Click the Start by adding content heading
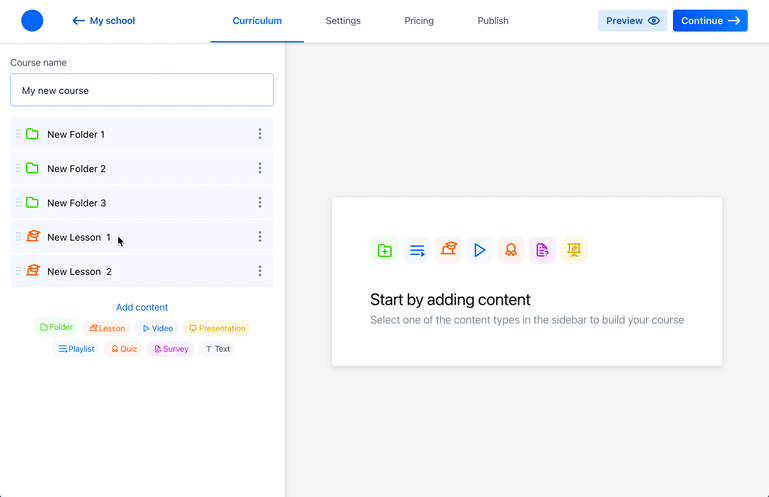Screen dimensions: 769x497 coord(450,299)
